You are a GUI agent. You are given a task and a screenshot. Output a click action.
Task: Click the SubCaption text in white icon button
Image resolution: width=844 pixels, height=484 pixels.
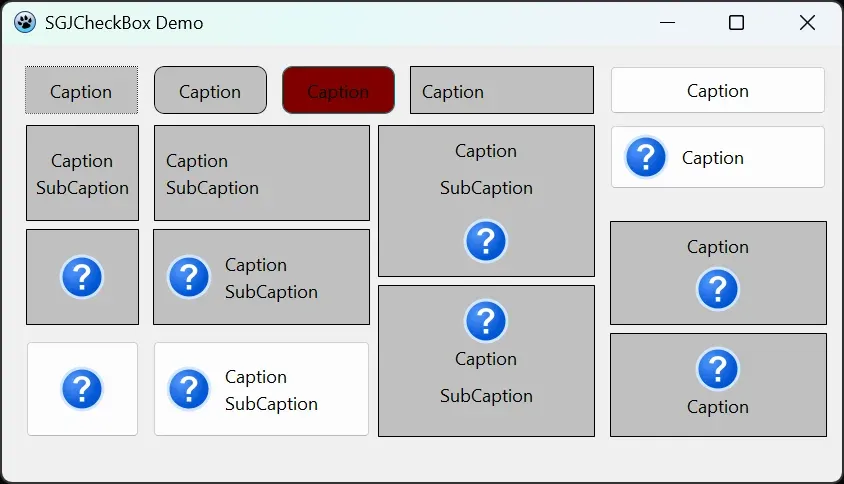271,404
